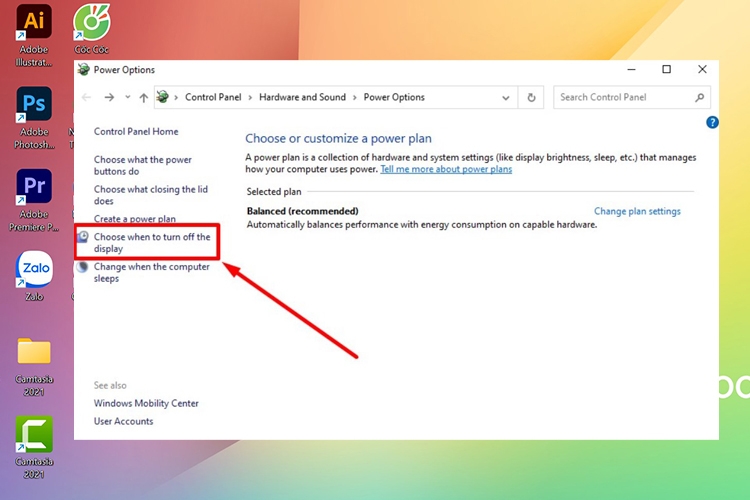Screen dimensions: 750x500
Task: Minimize the Power Options window
Action: click(x=631, y=69)
